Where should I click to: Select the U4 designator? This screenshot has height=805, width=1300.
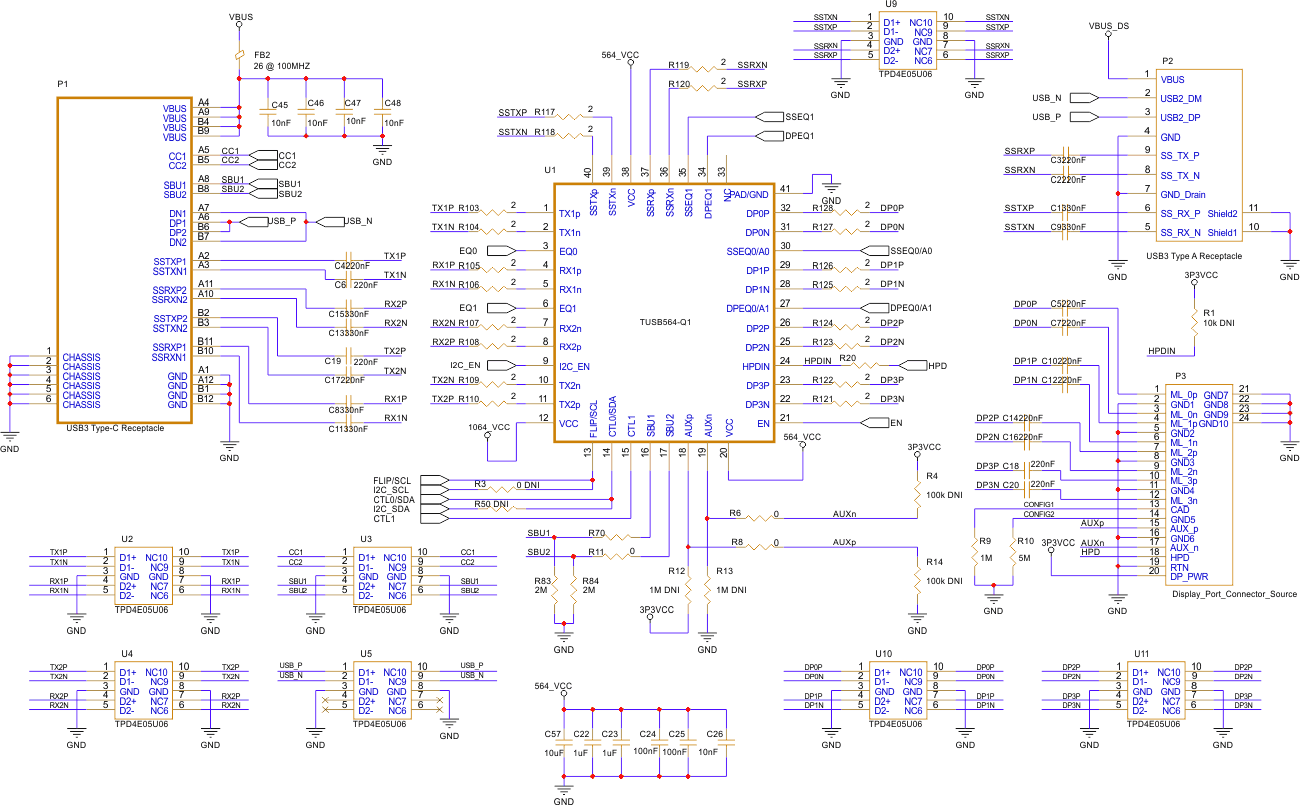(x=127, y=653)
